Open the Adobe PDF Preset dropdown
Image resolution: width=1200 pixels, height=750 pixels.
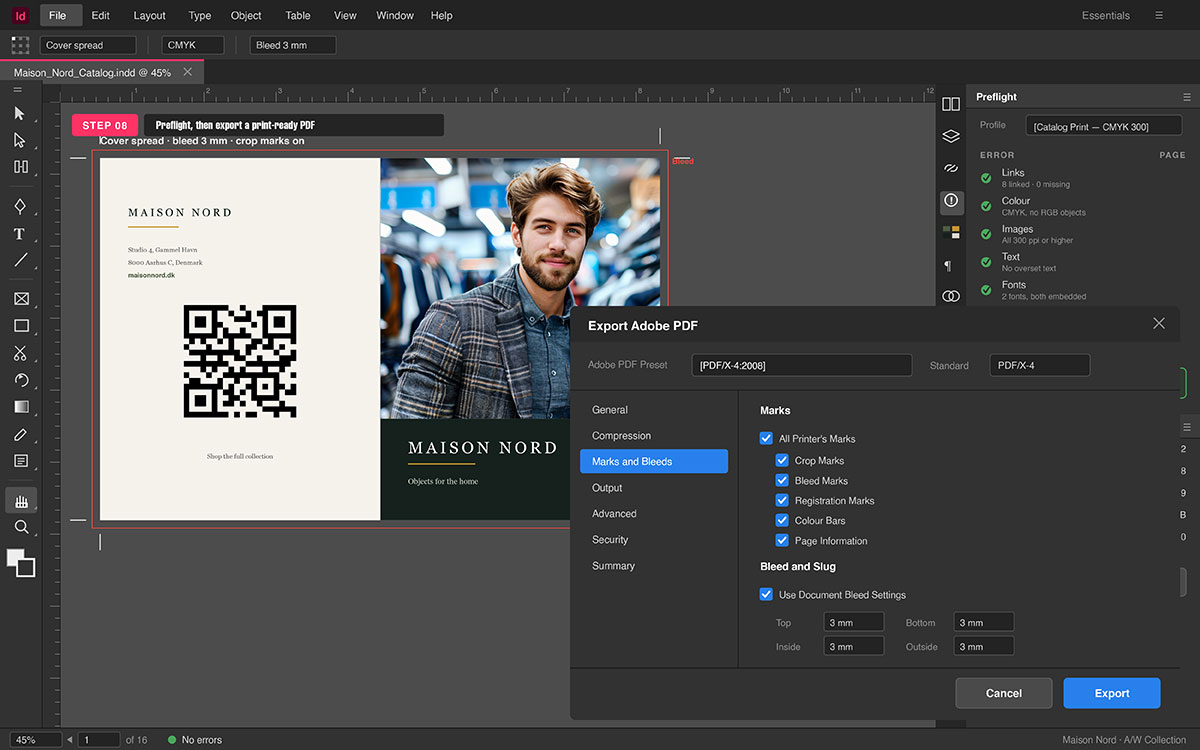pyautogui.click(x=801, y=365)
